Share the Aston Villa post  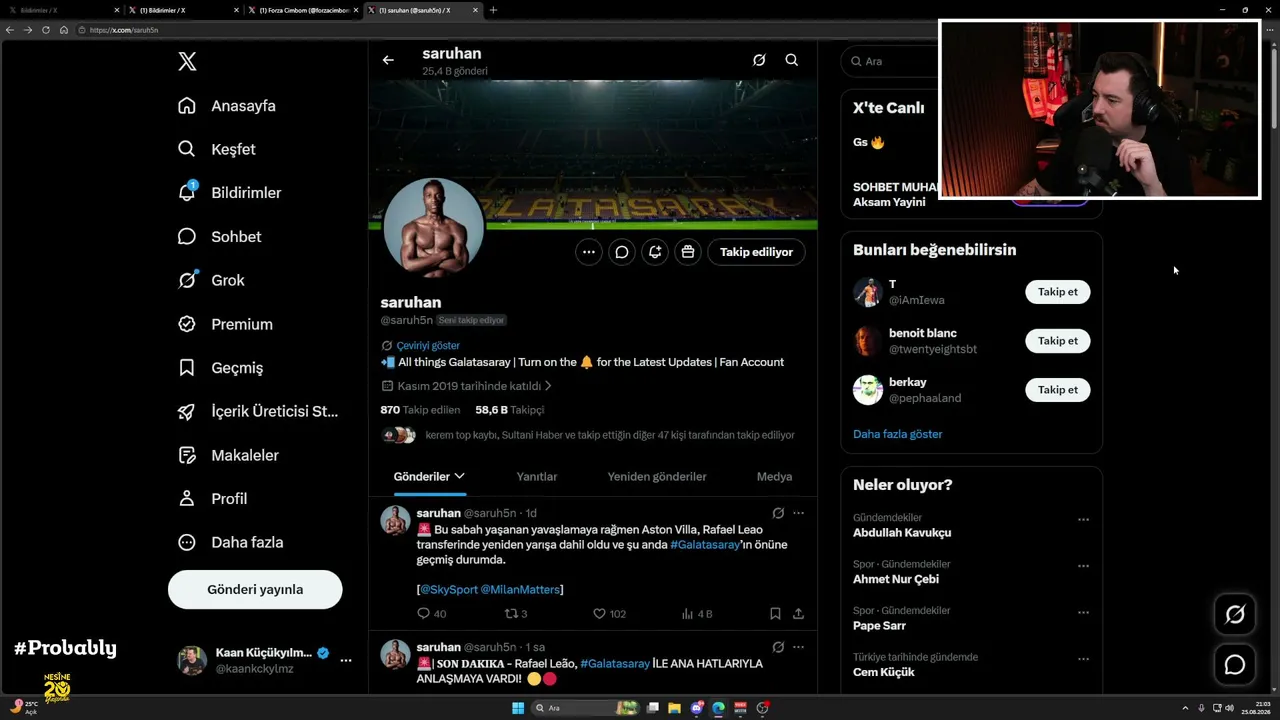click(798, 614)
